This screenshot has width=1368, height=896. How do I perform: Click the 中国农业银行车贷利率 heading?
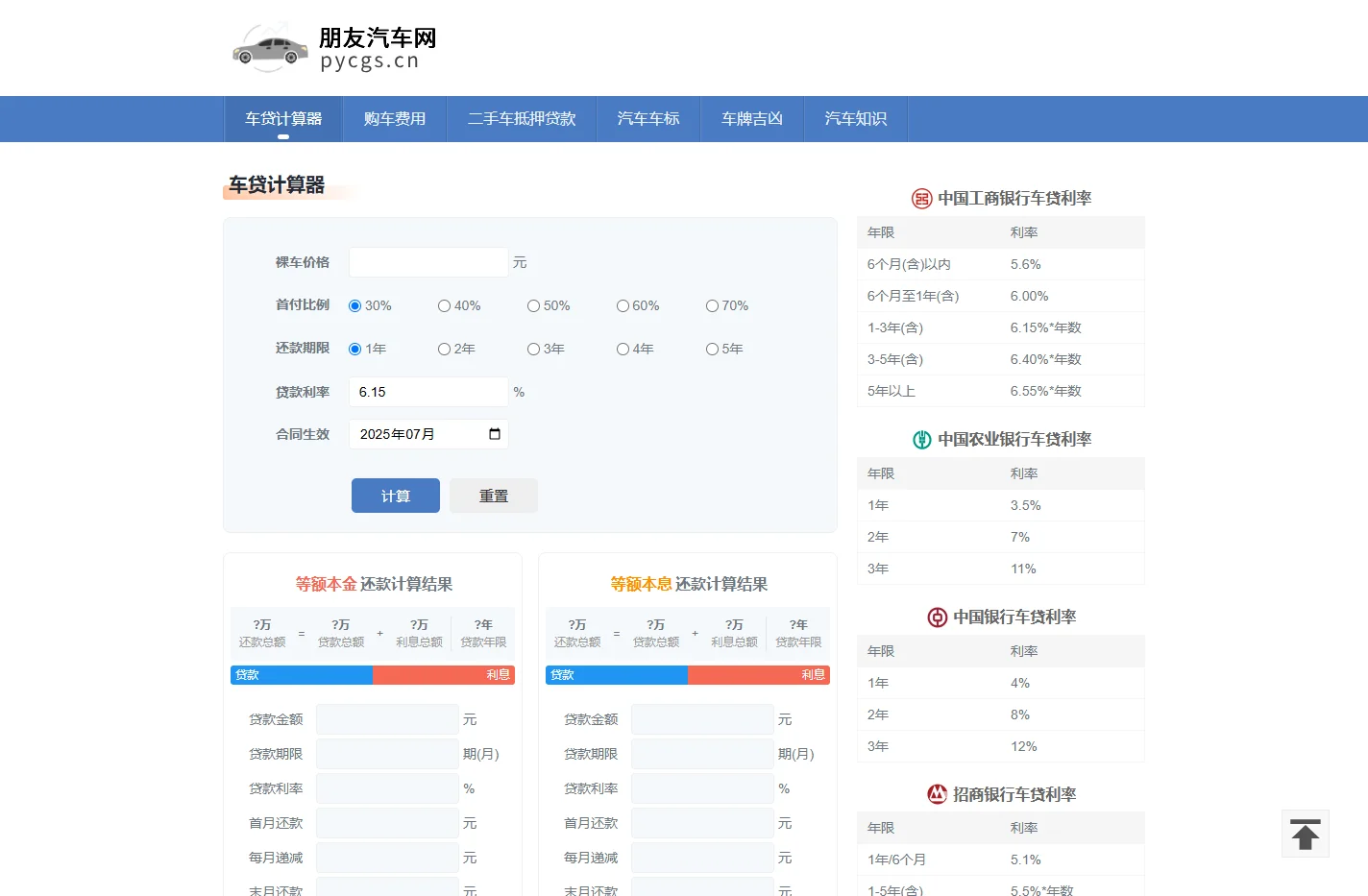1014,440
